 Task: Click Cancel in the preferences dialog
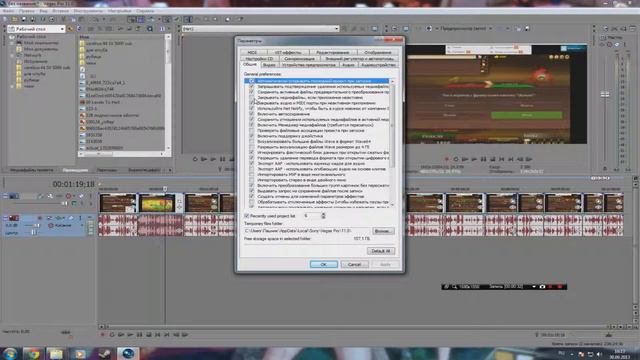(x=355, y=264)
